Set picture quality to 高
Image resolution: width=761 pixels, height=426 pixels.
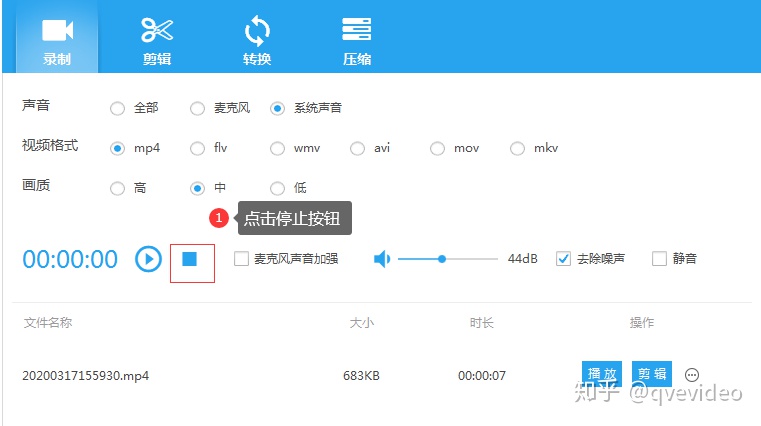[117, 188]
